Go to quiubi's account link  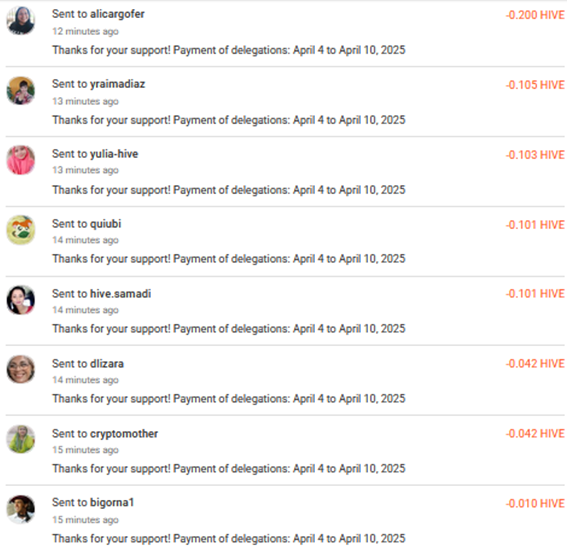pyautogui.click(x=106, y=224)
